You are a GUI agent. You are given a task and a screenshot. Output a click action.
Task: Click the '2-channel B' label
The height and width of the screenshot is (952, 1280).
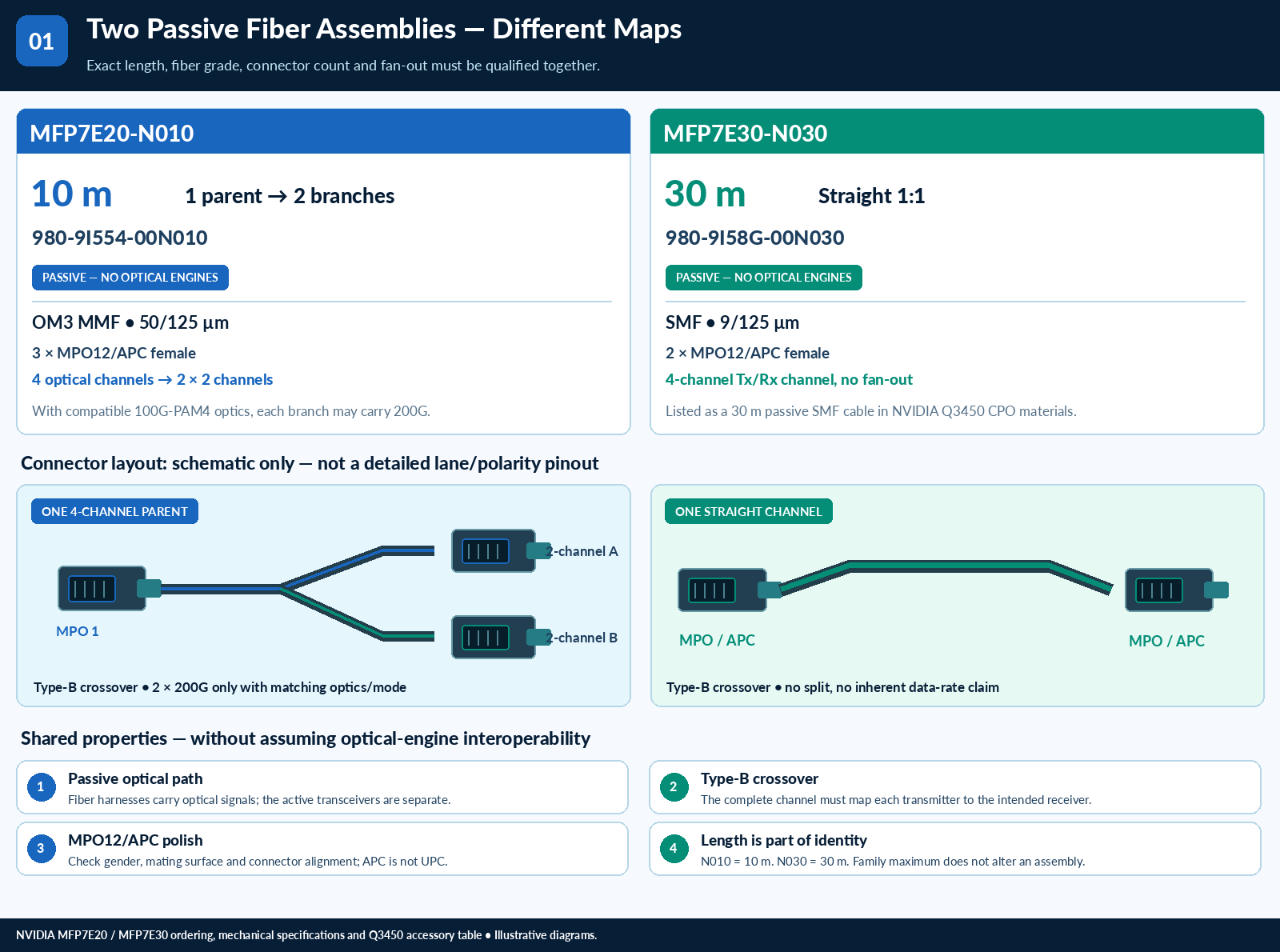pos(582,638)
